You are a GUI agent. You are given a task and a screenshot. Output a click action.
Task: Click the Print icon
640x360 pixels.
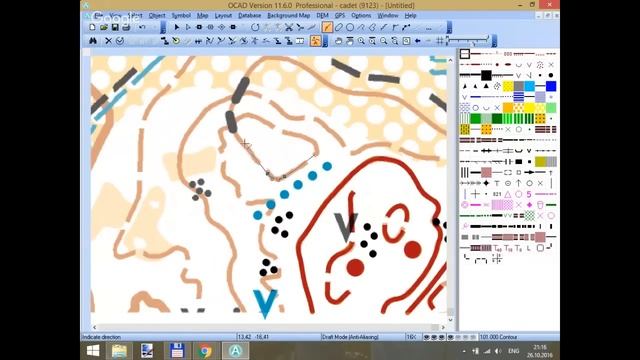point(126,27)
